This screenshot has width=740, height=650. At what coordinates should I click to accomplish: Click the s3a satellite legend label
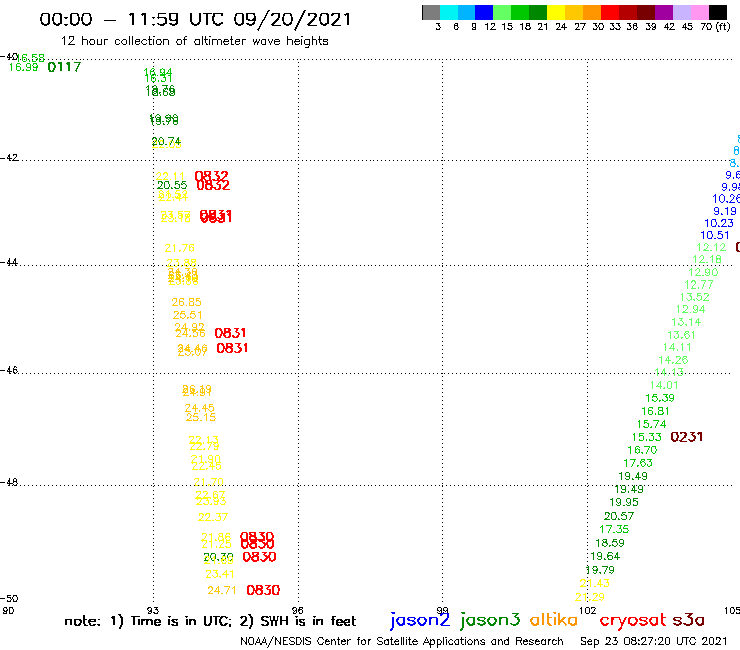(688, 620)
